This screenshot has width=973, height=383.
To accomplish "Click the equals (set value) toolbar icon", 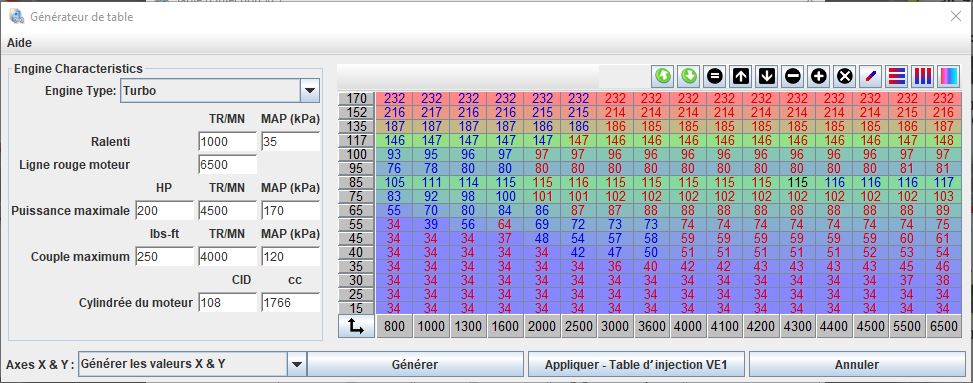I will [x=715, y=76].
